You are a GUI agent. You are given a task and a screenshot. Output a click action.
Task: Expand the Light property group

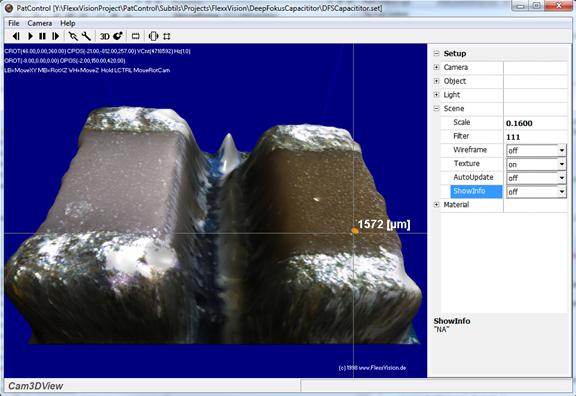coord(436,95)
